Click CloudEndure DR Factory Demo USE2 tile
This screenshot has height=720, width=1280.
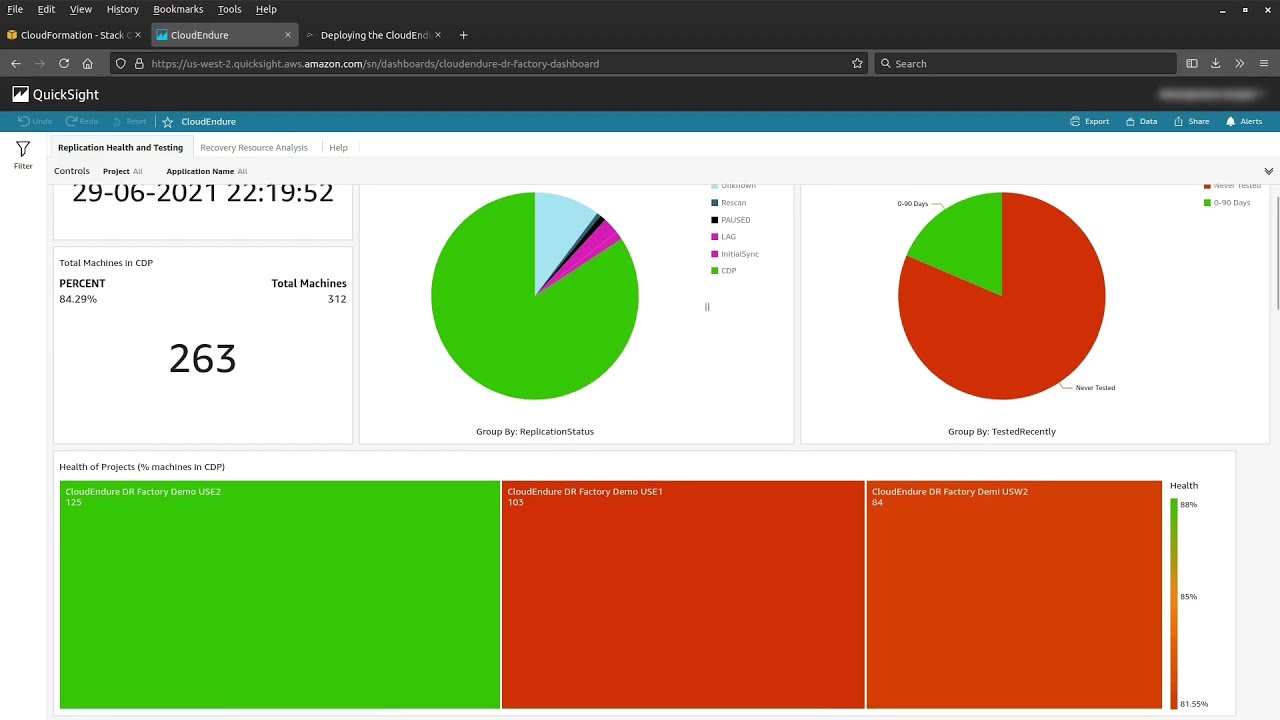click(280, 595)
